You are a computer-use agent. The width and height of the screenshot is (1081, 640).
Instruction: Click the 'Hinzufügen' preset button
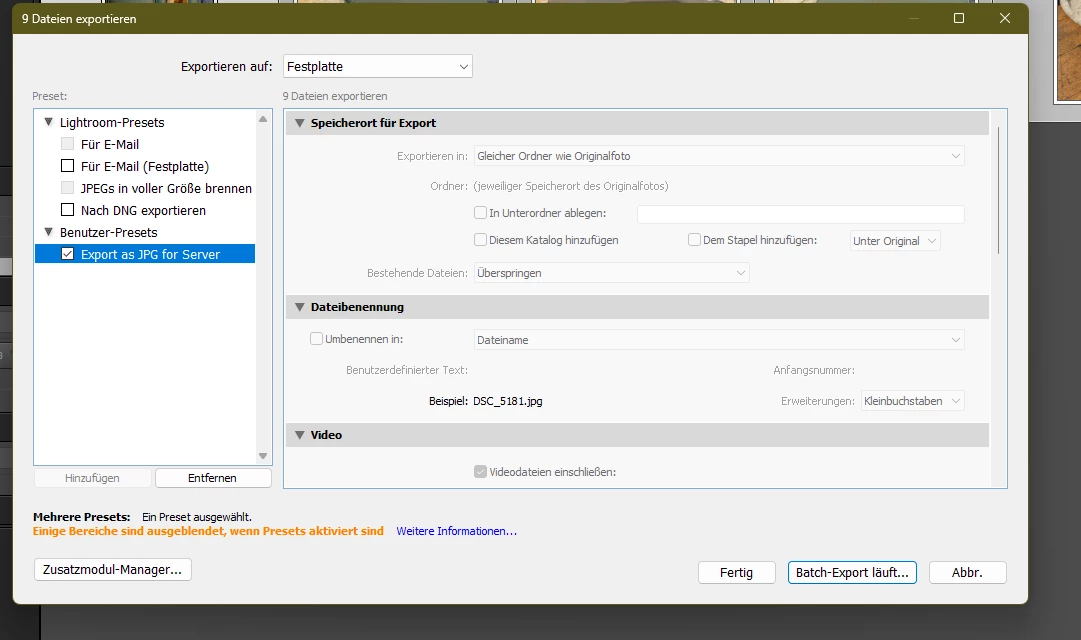click(x=92, y=478)
